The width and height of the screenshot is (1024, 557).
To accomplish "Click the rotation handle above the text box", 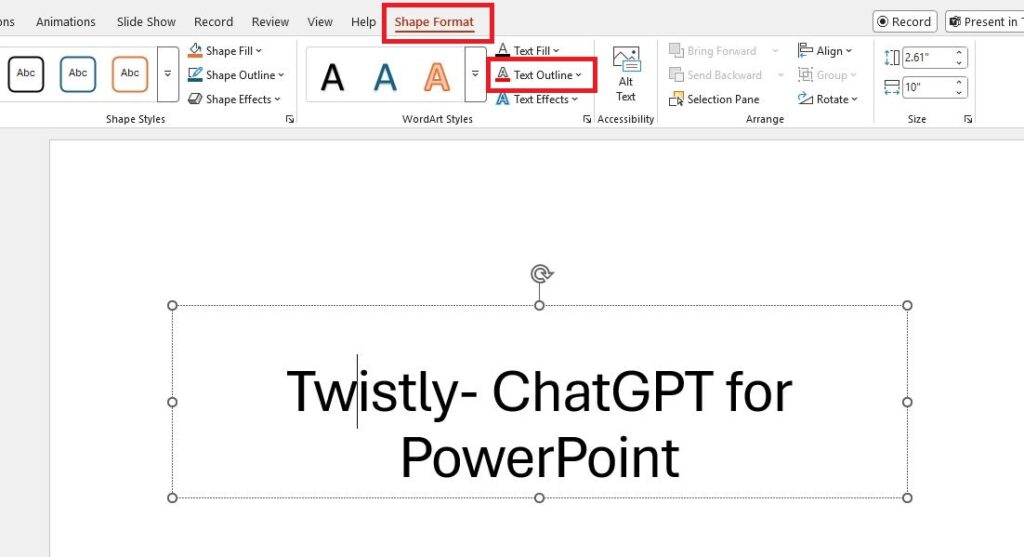I will tap(541, 274).
